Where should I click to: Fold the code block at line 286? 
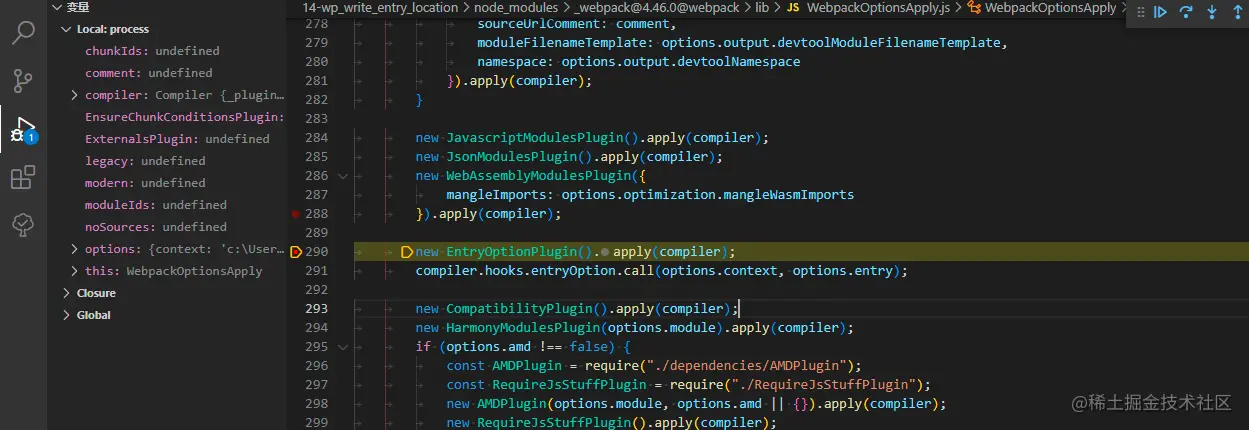[x=343, y=175]
